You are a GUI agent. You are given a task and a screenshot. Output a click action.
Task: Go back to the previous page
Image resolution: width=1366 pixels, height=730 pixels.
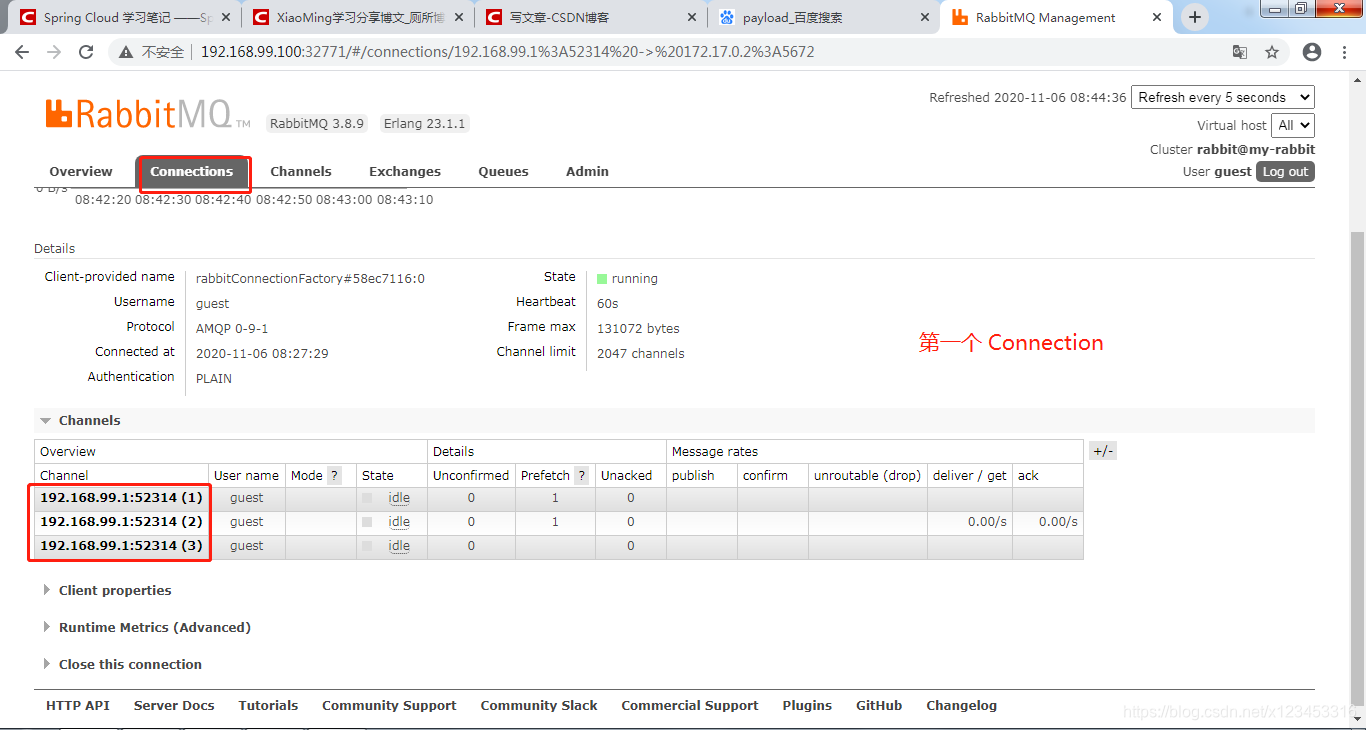click(x=22, y=52)
